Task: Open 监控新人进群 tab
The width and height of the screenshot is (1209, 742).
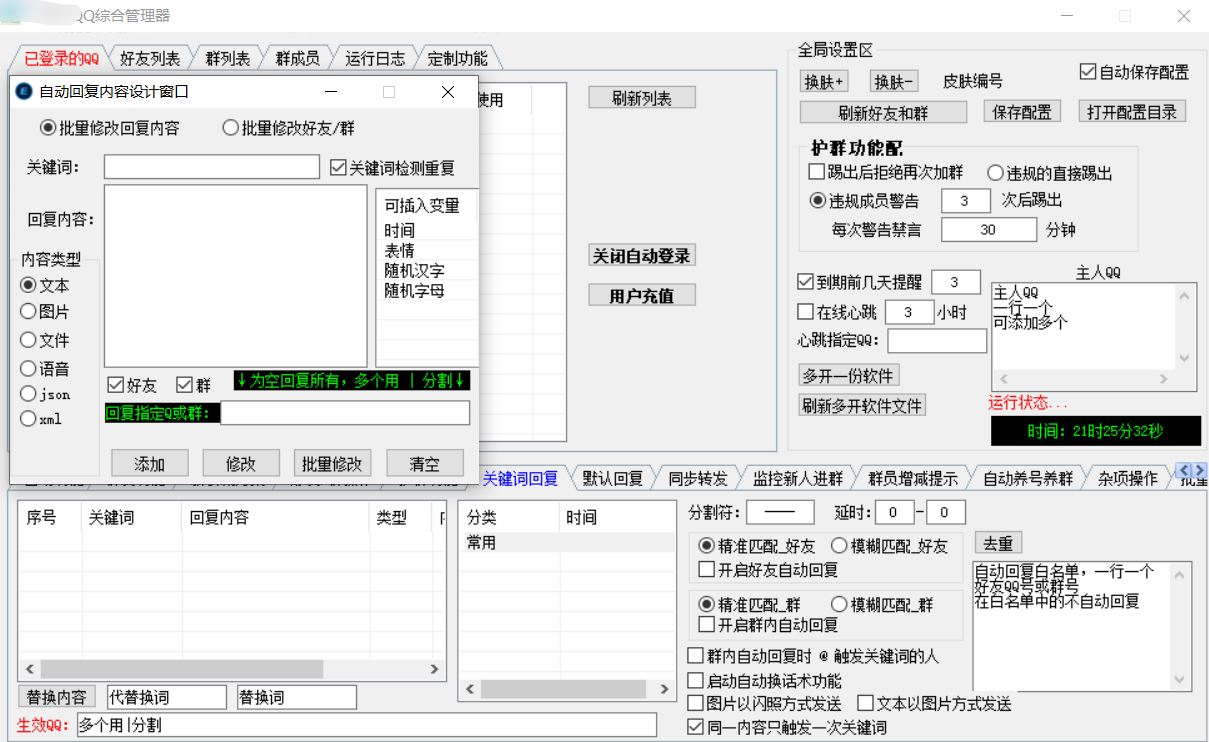Action: click(x=797, y=478)
